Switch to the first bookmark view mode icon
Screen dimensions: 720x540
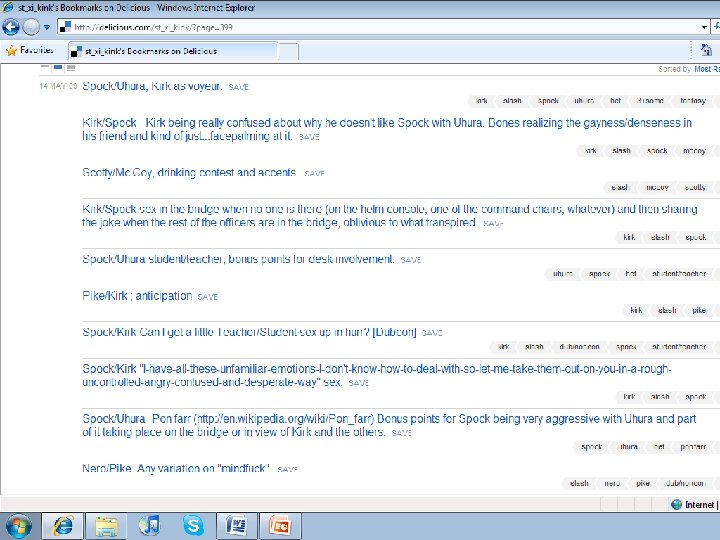tap(45, 68)
